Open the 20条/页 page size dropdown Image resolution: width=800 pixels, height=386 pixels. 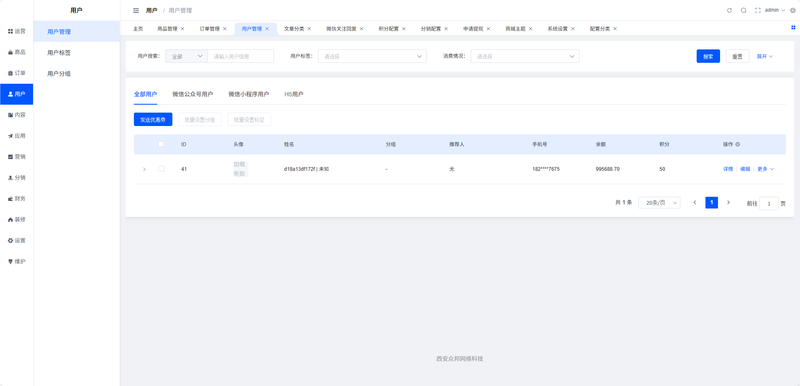659,203
